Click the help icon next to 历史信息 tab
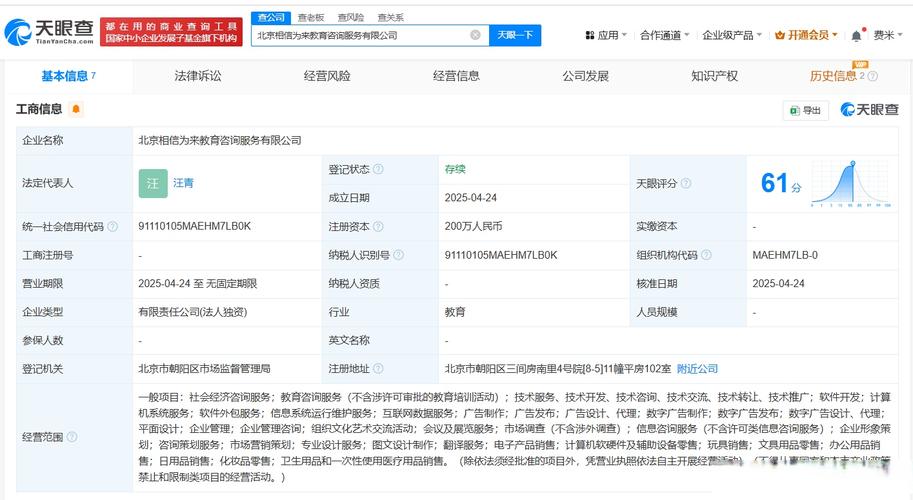This screenshot has height=500, width=913. click(872, 76)
